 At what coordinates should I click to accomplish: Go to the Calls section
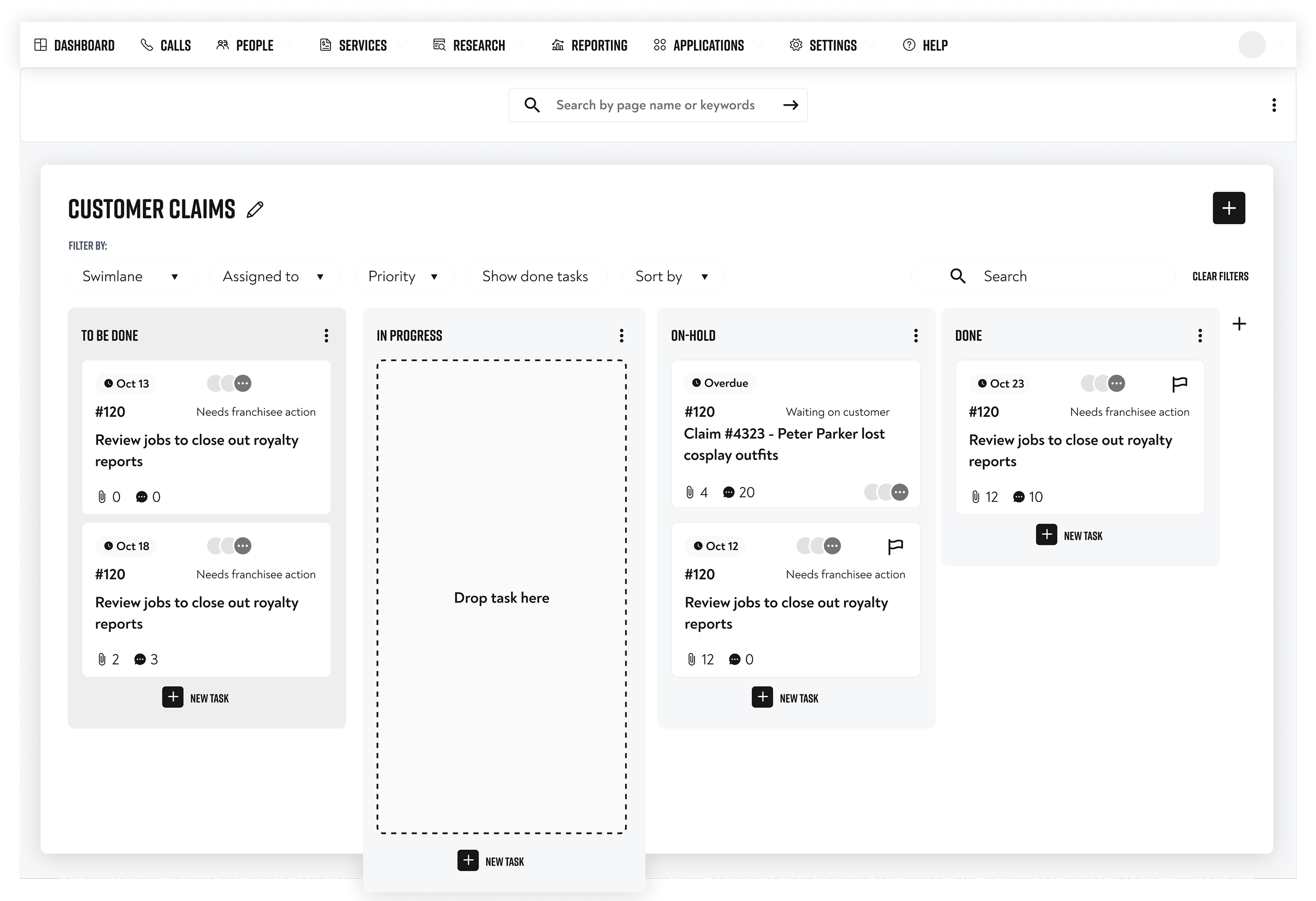click(x=165, y=45)
